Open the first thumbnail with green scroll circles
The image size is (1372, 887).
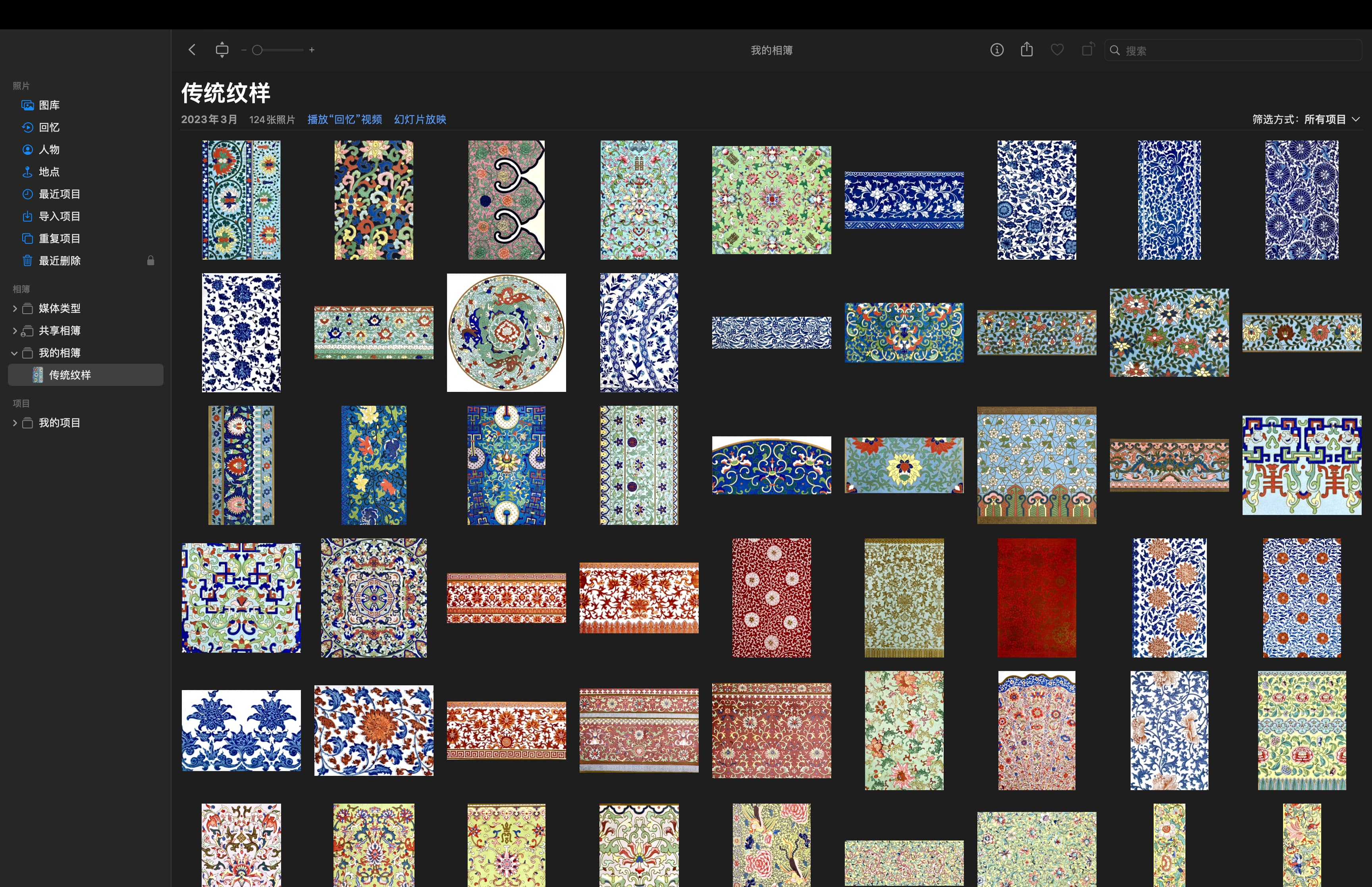coord(241,200)
